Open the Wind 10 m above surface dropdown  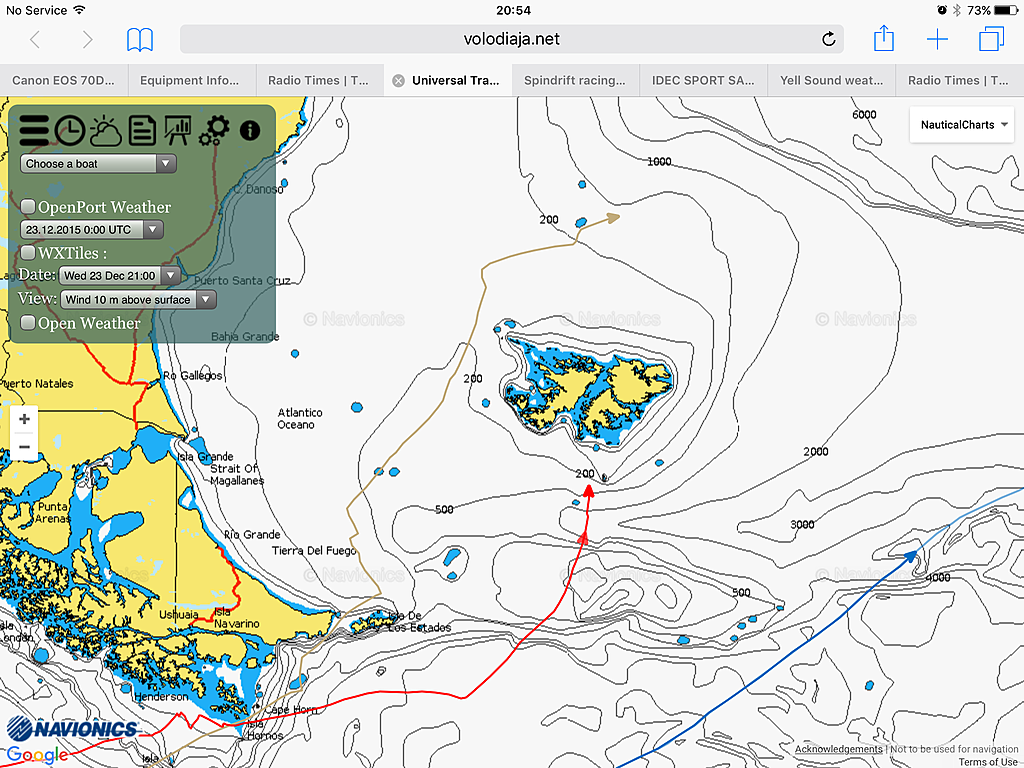[138, 300]
